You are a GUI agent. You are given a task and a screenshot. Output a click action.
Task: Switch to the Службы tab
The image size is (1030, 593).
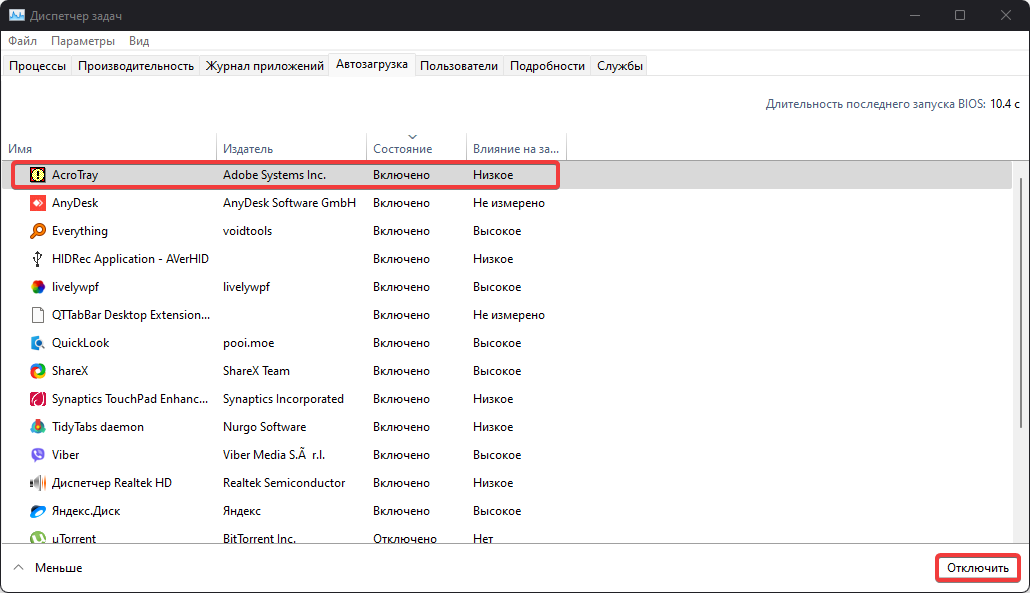[x=619, y=66]
